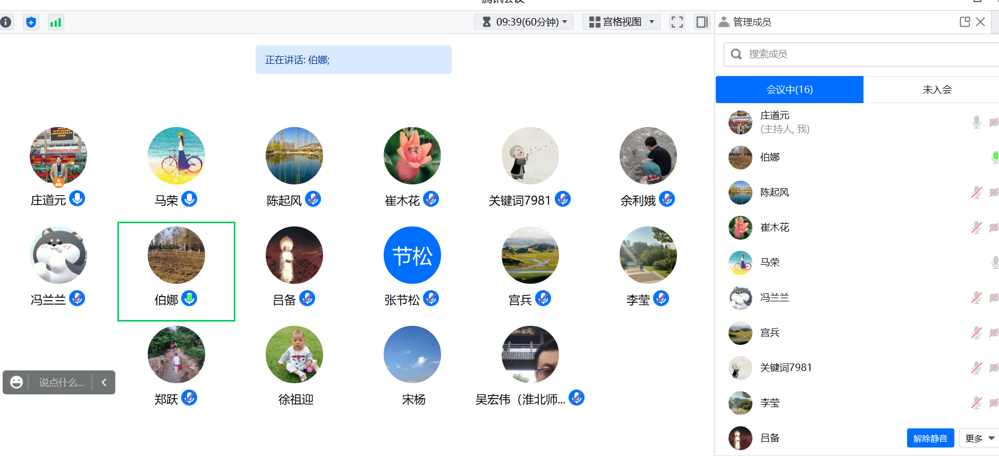Screen dimensions: 999x456
Task: Select 宋杨's sky photo avatar
Action: point(412,355)
